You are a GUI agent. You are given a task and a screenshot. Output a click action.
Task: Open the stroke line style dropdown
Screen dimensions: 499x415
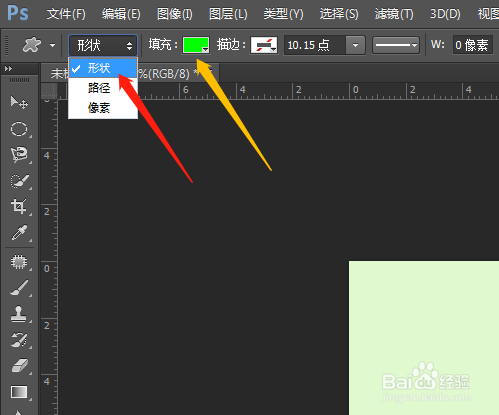[x=396, y=45]
